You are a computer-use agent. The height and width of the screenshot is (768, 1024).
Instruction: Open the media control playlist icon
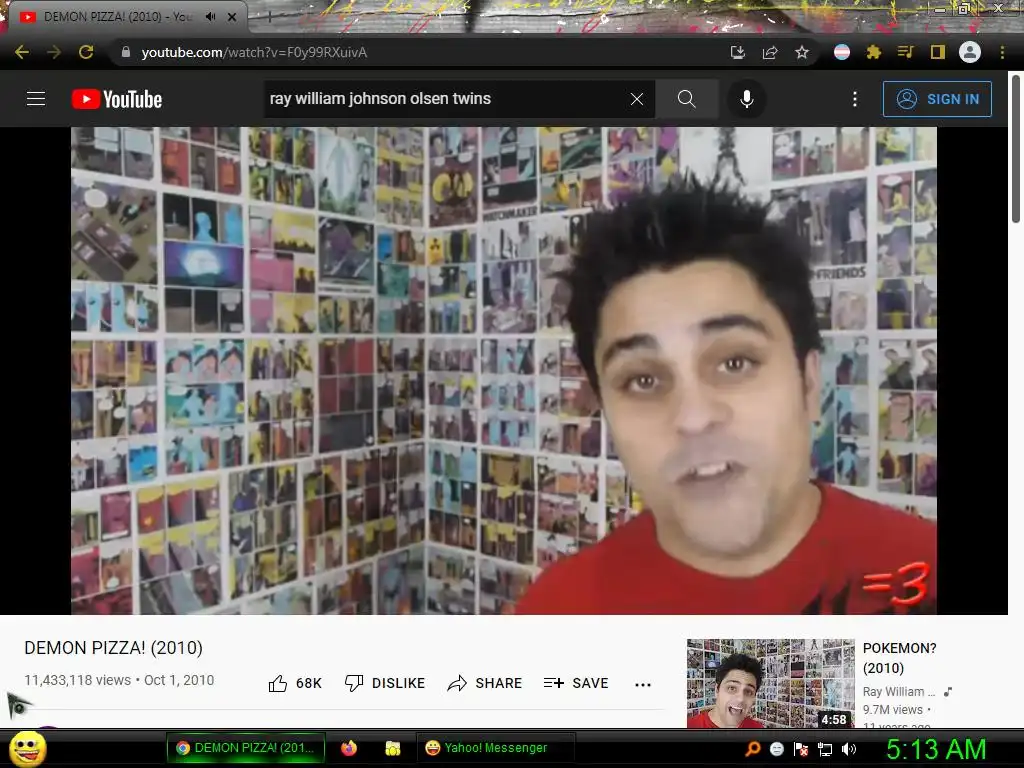905,52
